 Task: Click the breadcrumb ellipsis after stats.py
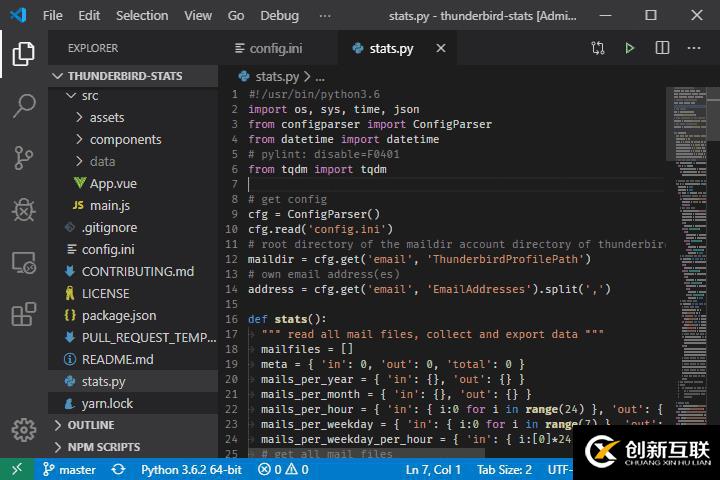coord(320,78)
